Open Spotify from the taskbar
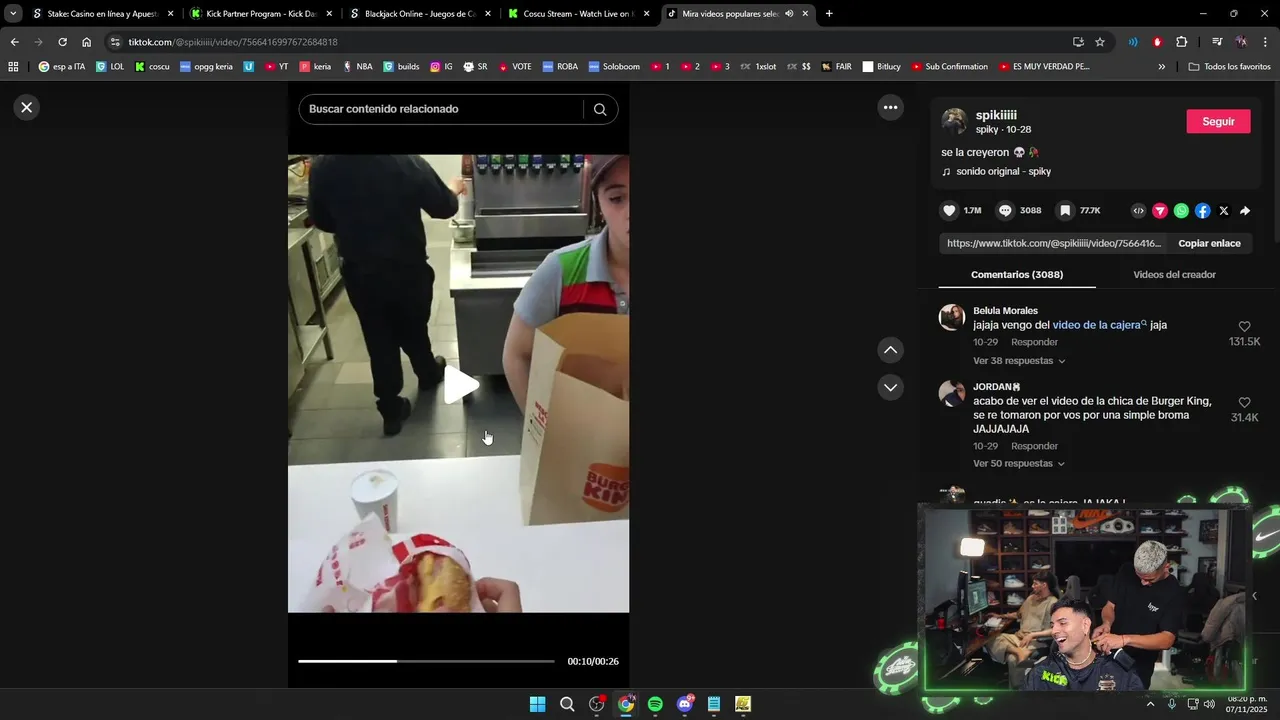 655,704
